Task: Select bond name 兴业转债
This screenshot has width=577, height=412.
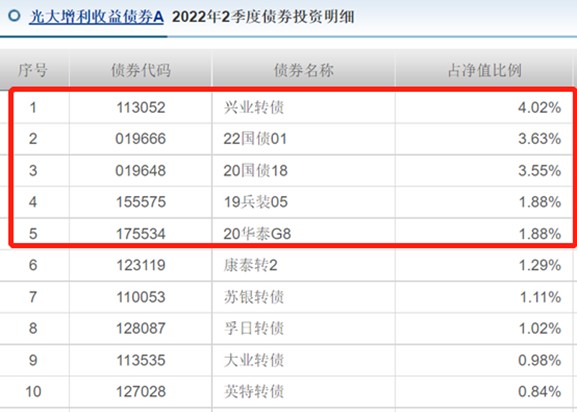Action: pyautogui.click(x=254, y=108)
